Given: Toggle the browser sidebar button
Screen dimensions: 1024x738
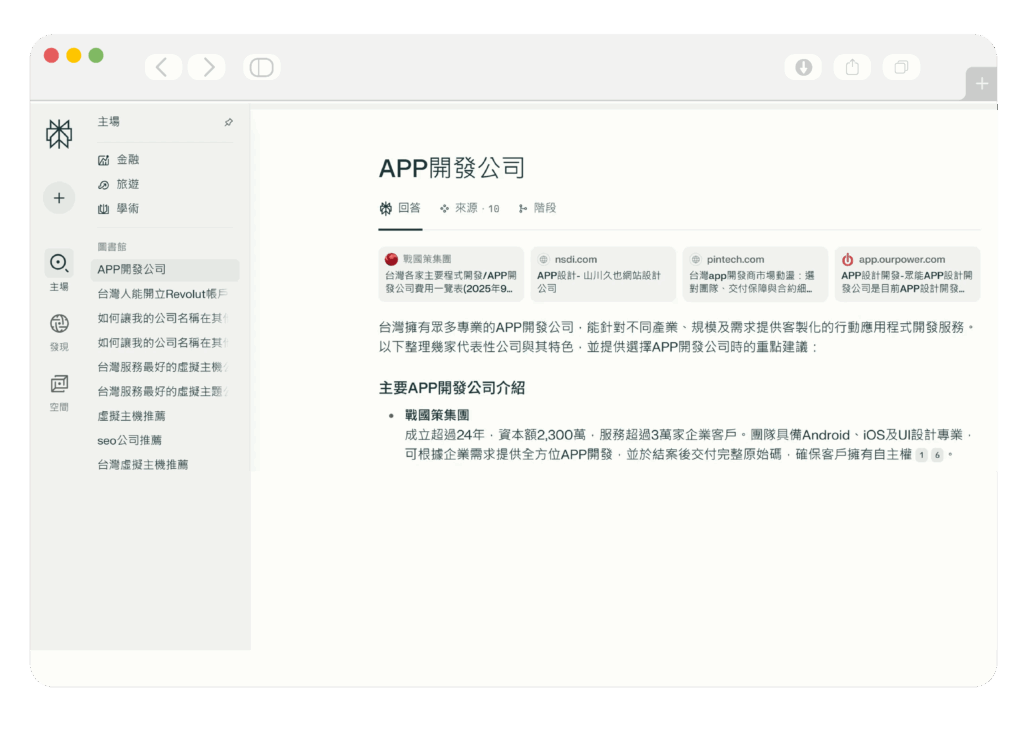Looking at the screenshot, I should click(x=262, y=67).
